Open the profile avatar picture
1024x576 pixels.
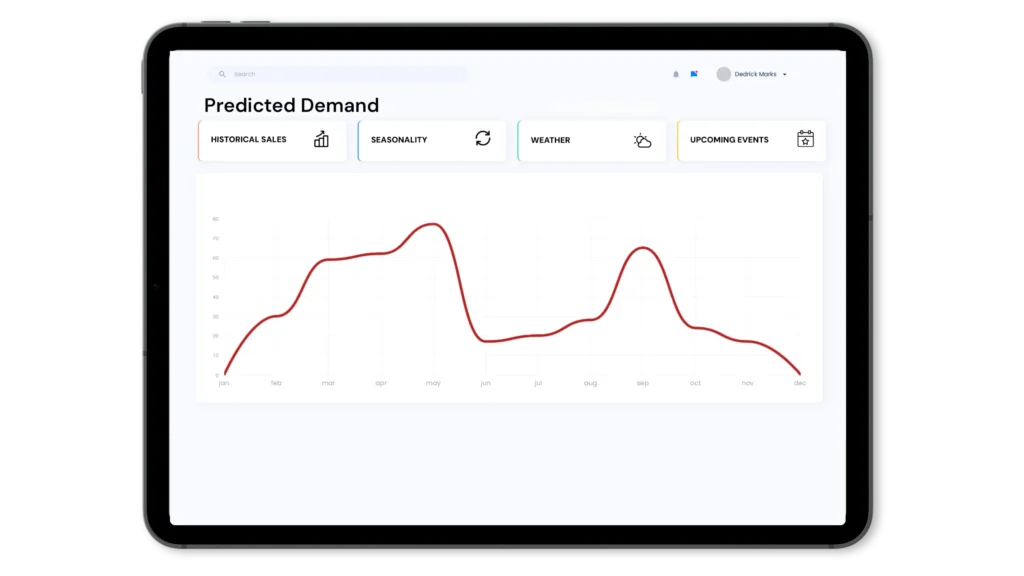click(x=722, y=73)
